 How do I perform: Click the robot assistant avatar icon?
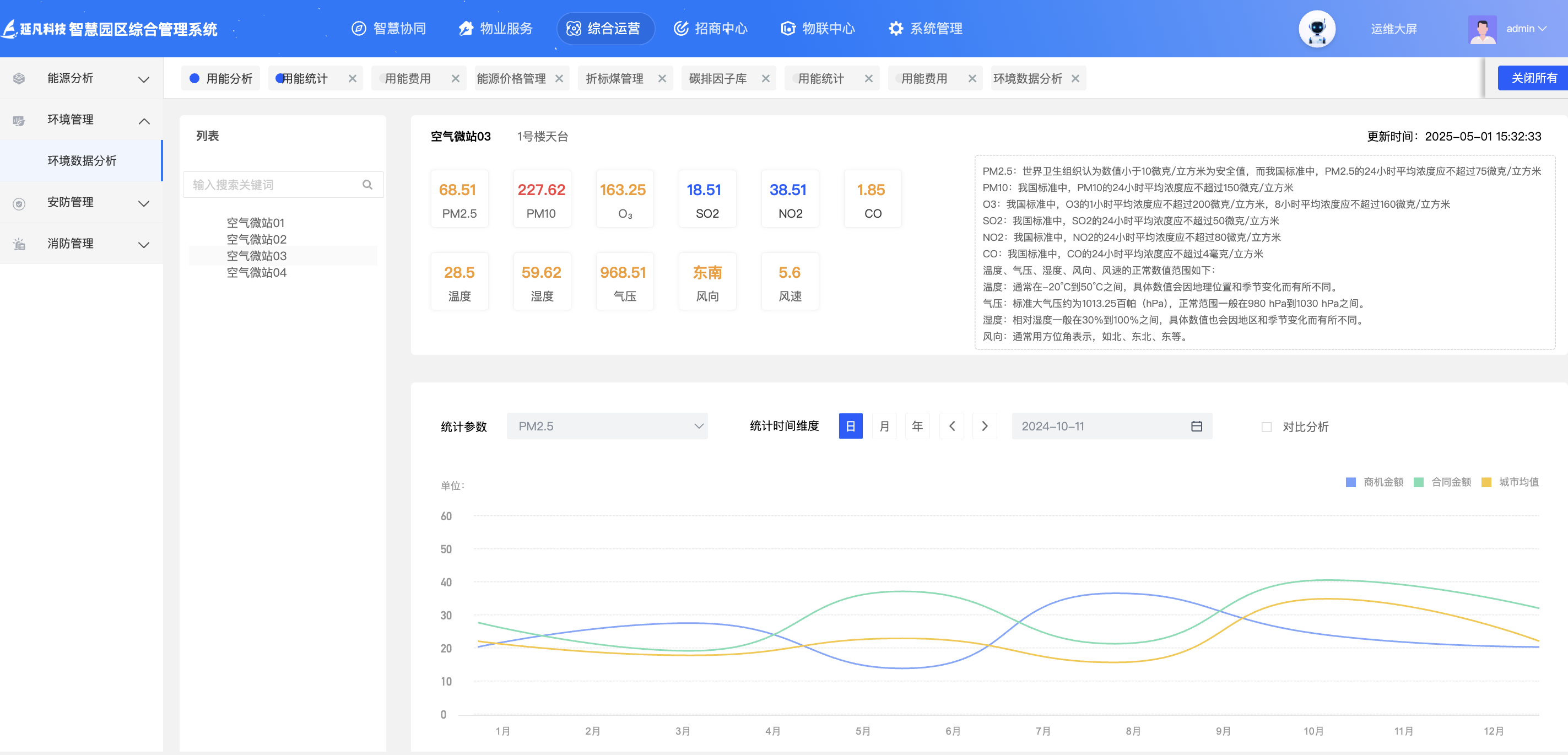[1317, 29]
